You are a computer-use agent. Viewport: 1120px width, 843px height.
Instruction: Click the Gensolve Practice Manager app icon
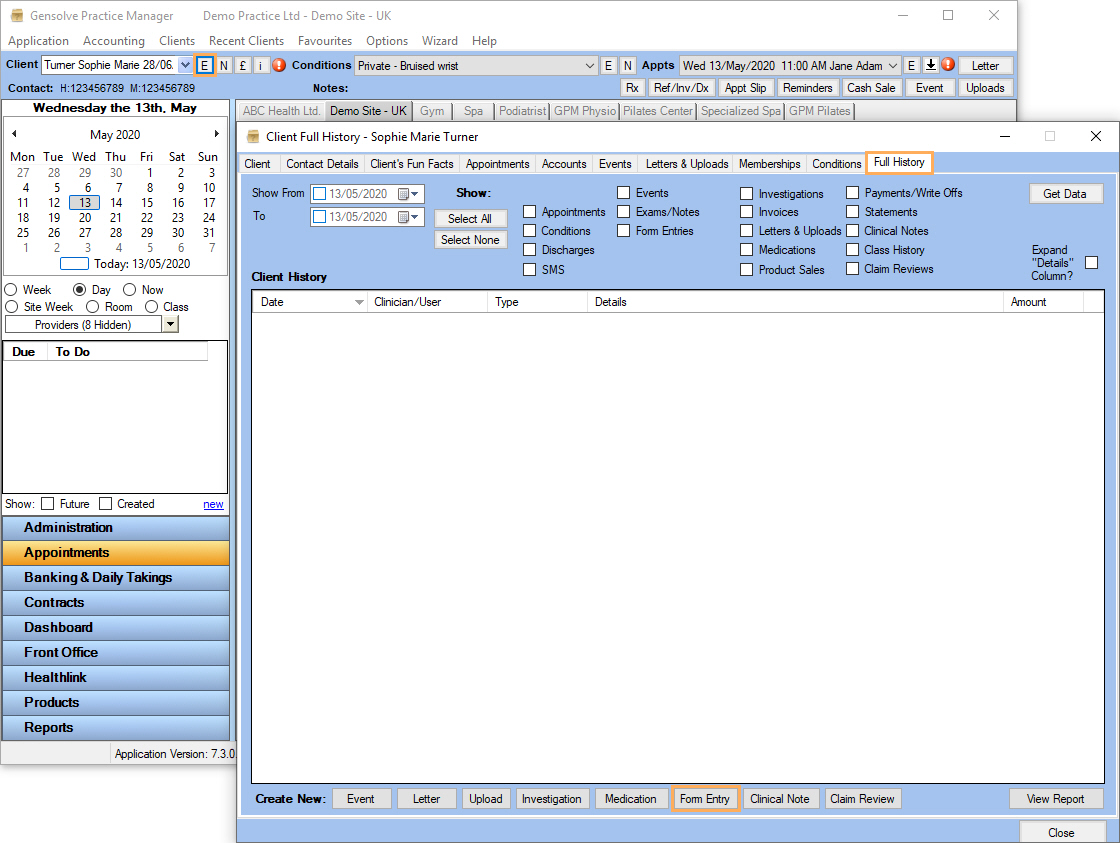pos(17,15)
